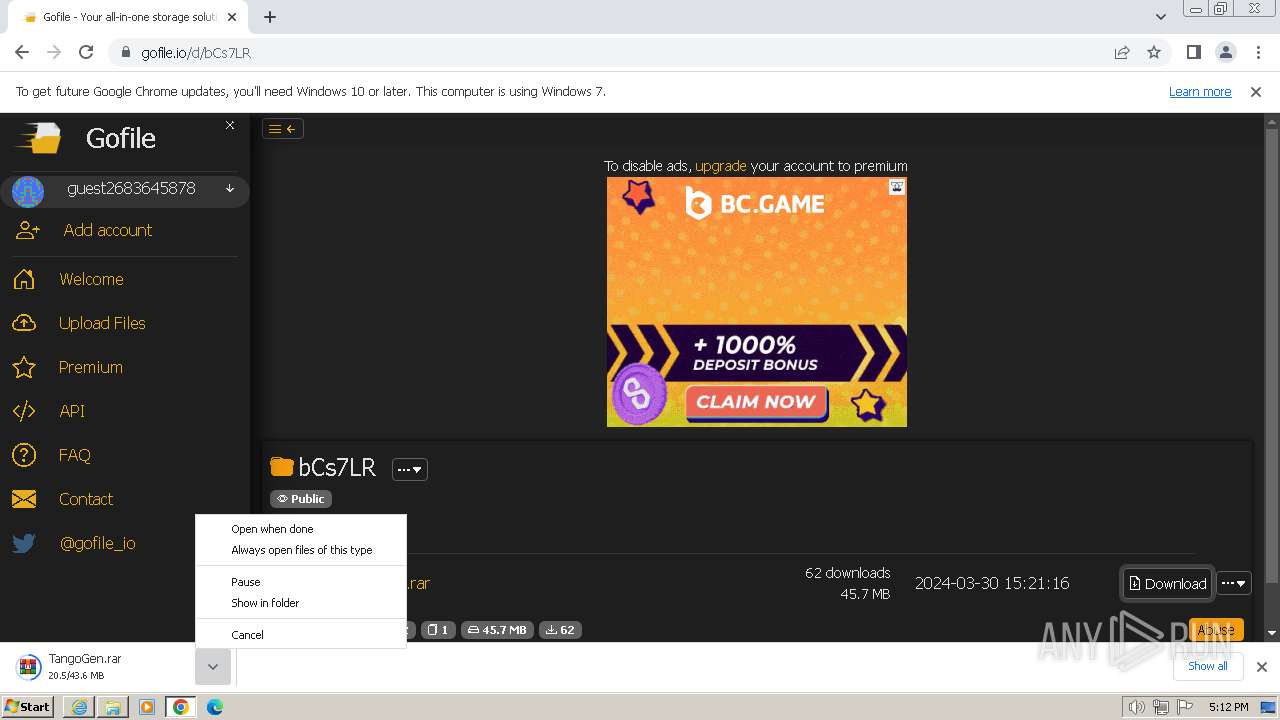Dismiss the Chrome update notice
The image size is (1280, 720).
click(x=1256, y=91)
